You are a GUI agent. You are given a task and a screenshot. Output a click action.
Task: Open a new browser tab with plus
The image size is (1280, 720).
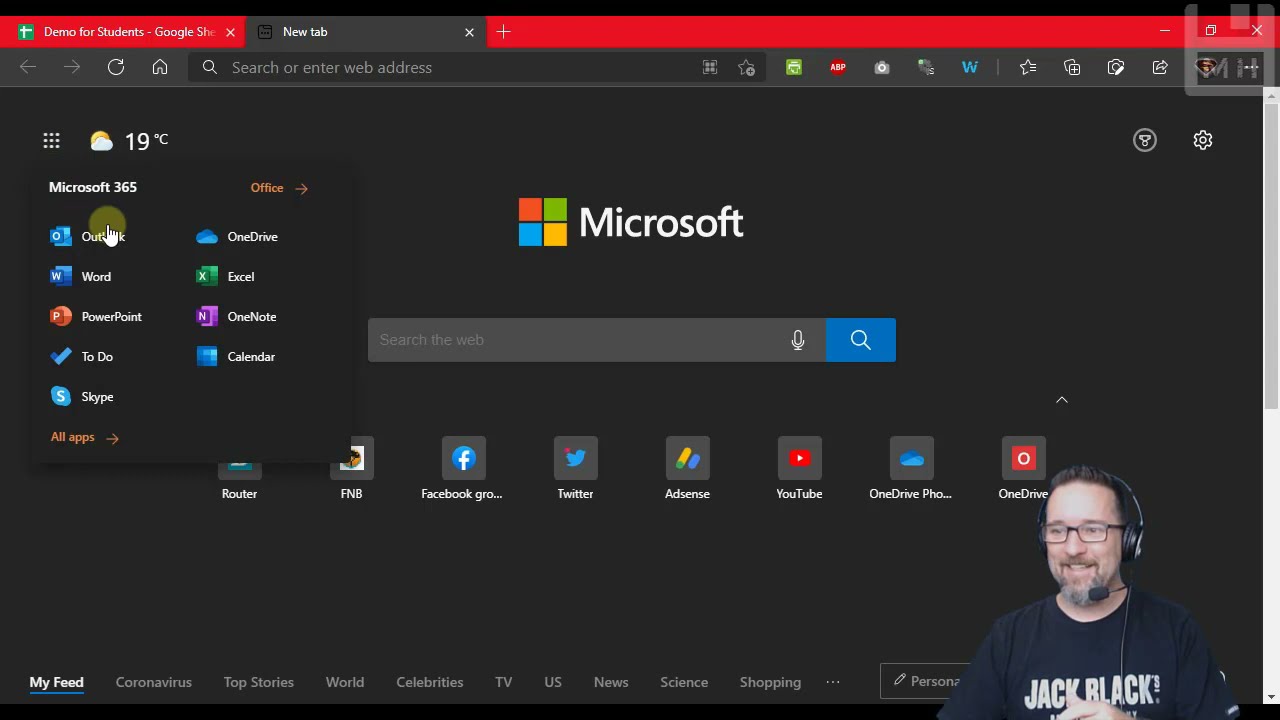(x=503, y=32)
